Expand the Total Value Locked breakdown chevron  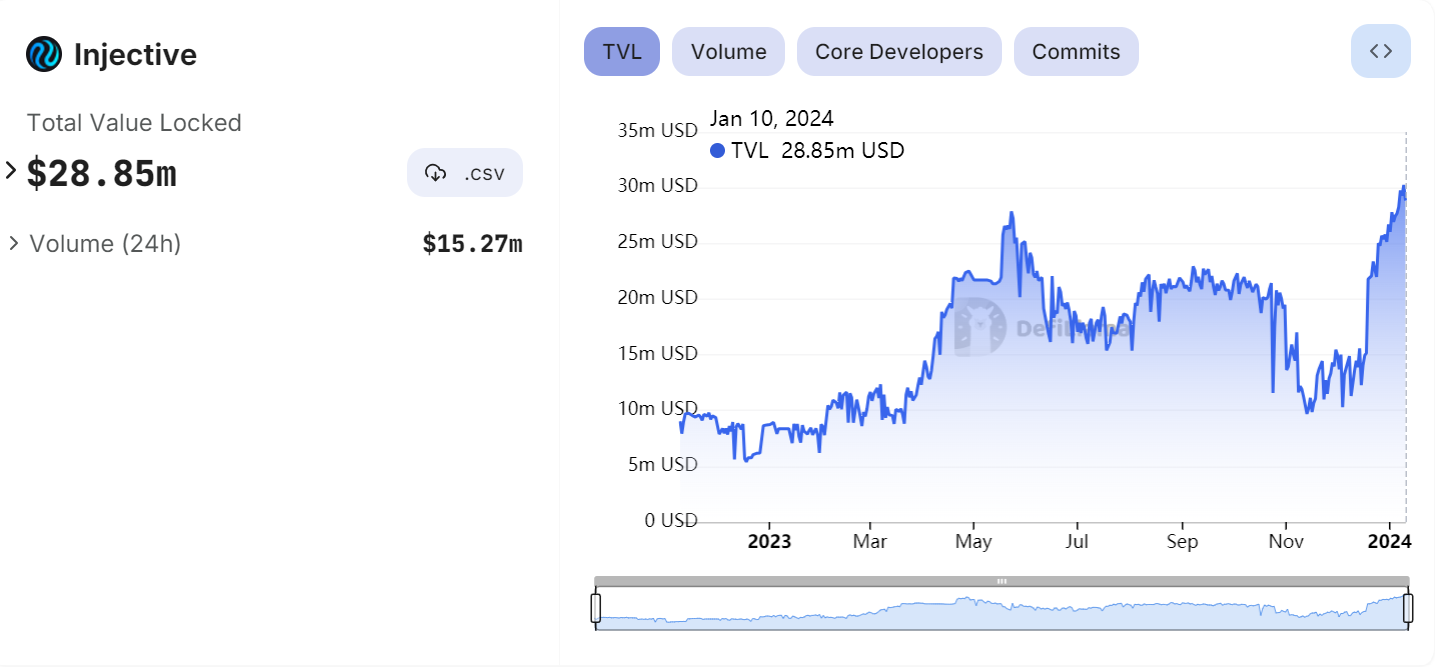11,170
